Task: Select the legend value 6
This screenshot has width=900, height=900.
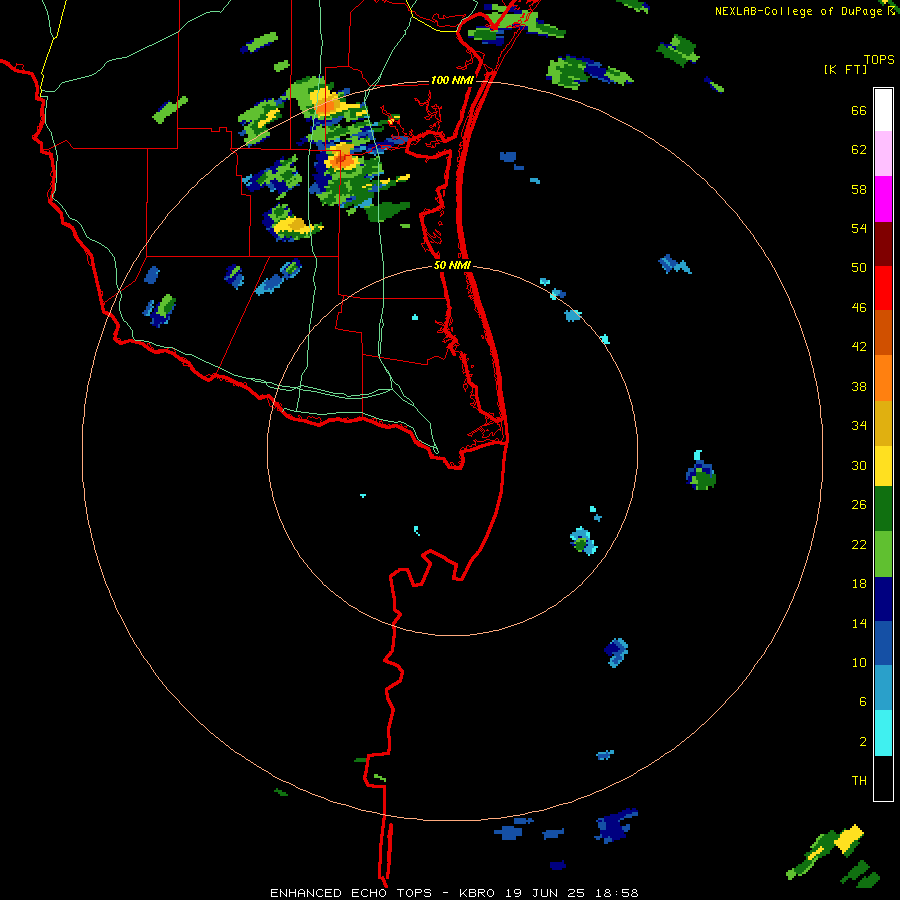Action: 863,702
